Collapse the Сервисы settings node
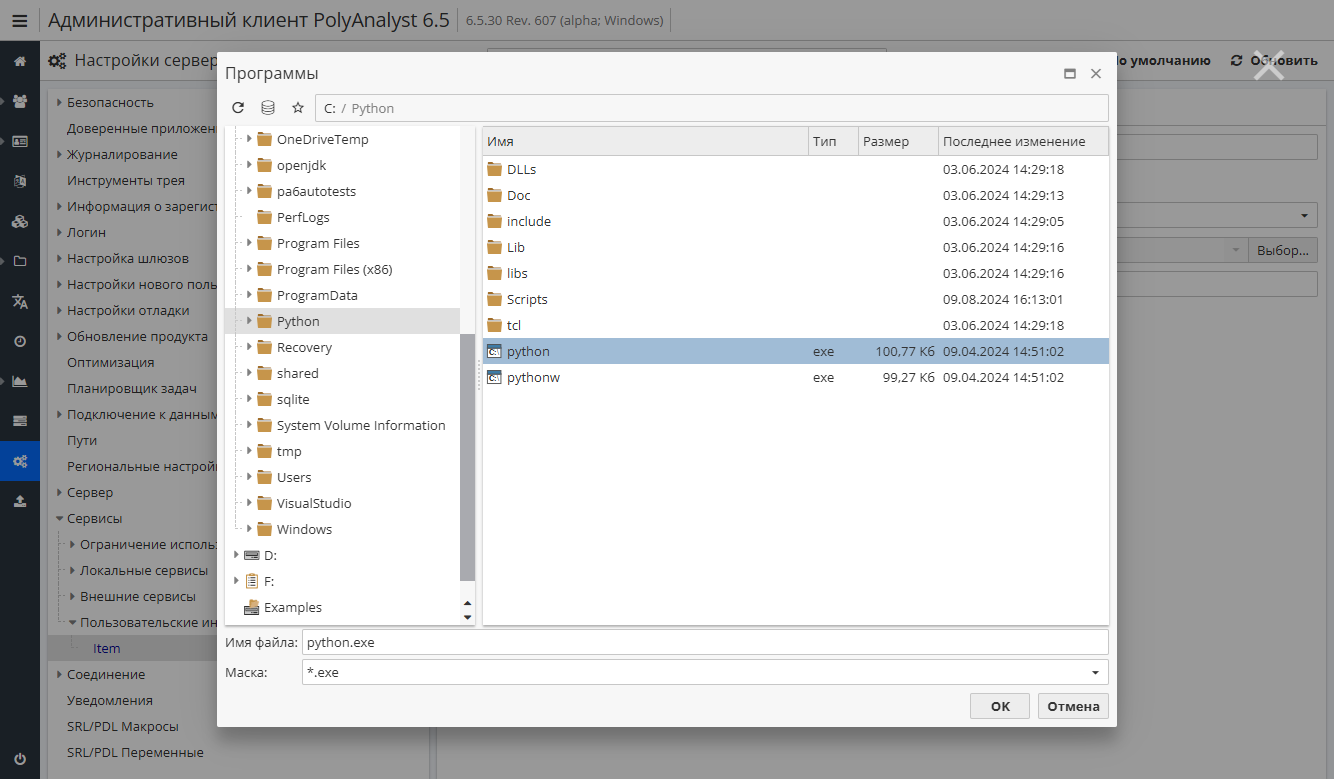The image size is (1334, 779). point(59,519)
